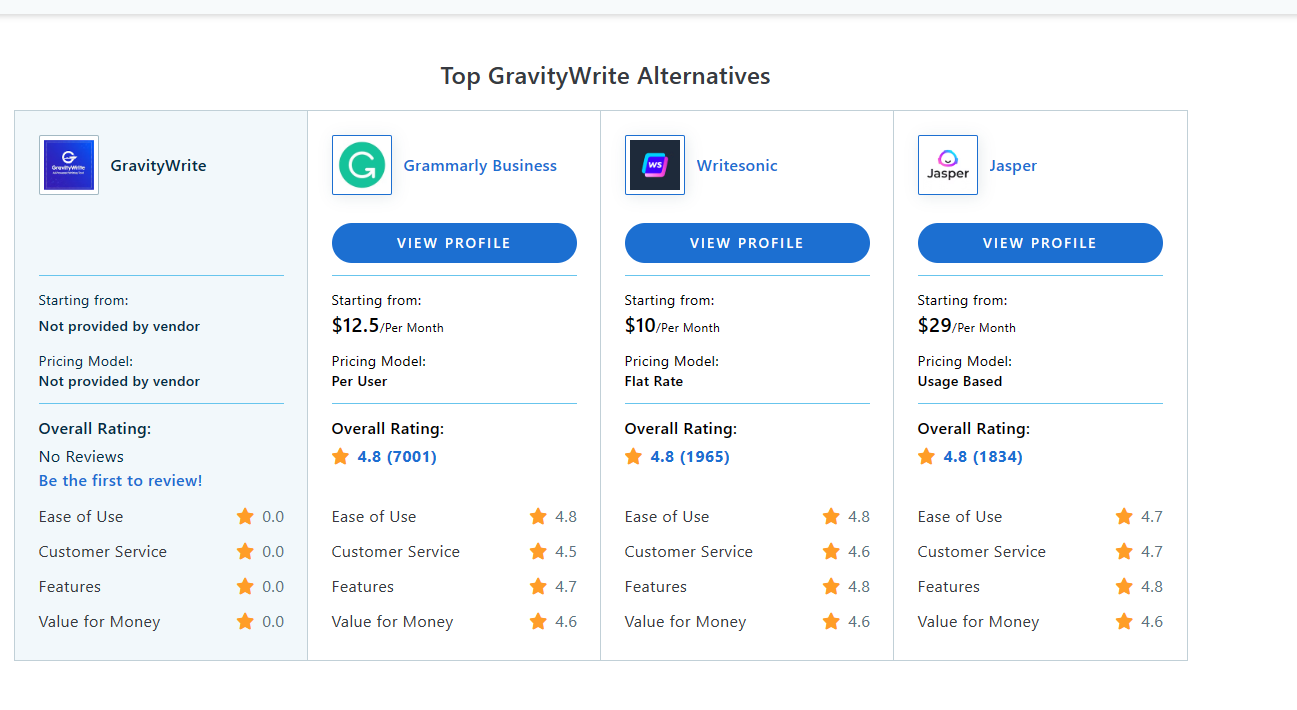This screenshot has height=710, width=1297.
Task: Click the star beside Writesonic's overall rating
Action: pos(633,457)
